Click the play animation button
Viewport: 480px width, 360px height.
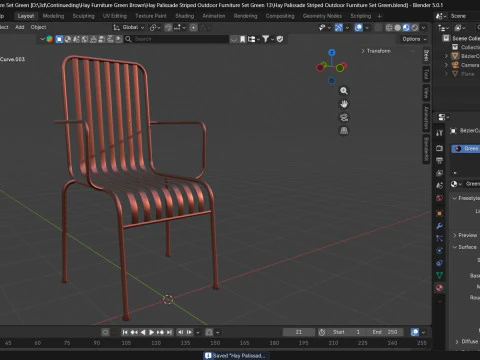coord(151,332)
